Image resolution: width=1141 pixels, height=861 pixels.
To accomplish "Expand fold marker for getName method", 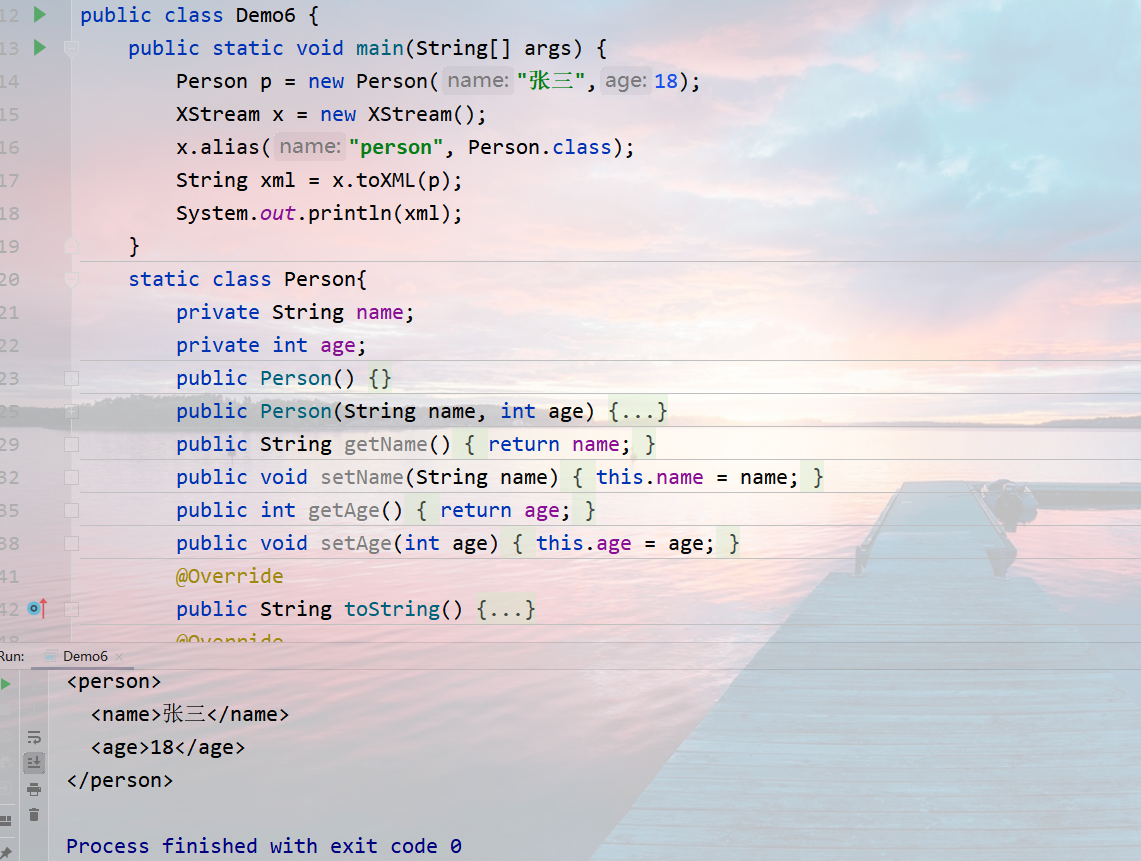I will tap(71, 445).
